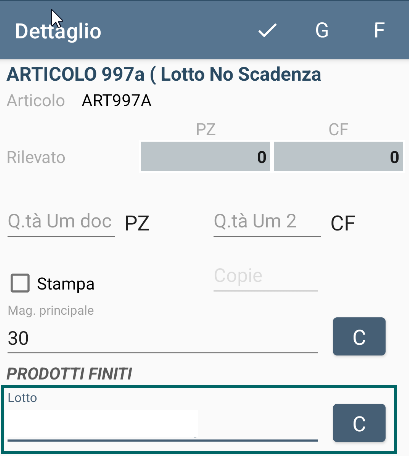
Task: Click the Dettaglio header title
Action: pos(58,31)
